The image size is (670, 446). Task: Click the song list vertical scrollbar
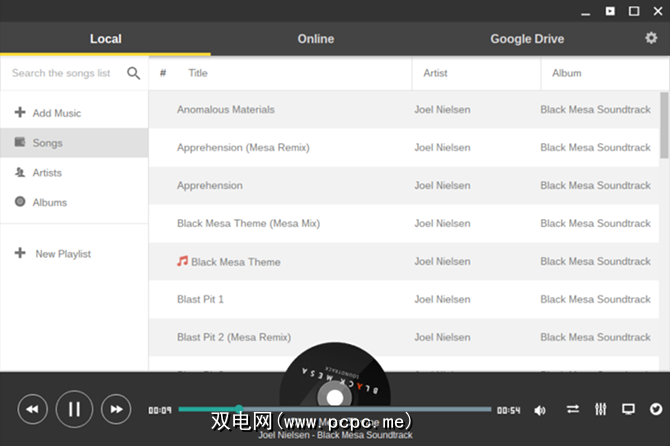pos(664,125)
